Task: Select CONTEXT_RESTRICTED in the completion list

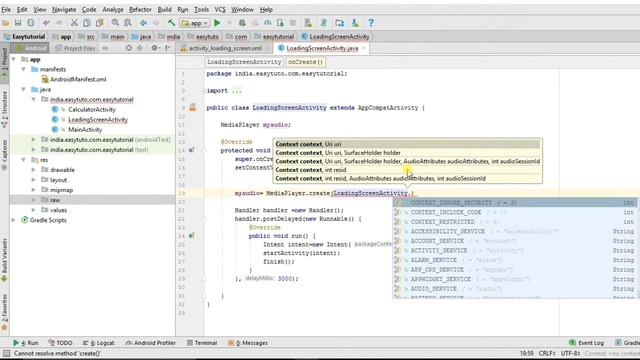Action: pyautogui.click(x=515, y=222)
